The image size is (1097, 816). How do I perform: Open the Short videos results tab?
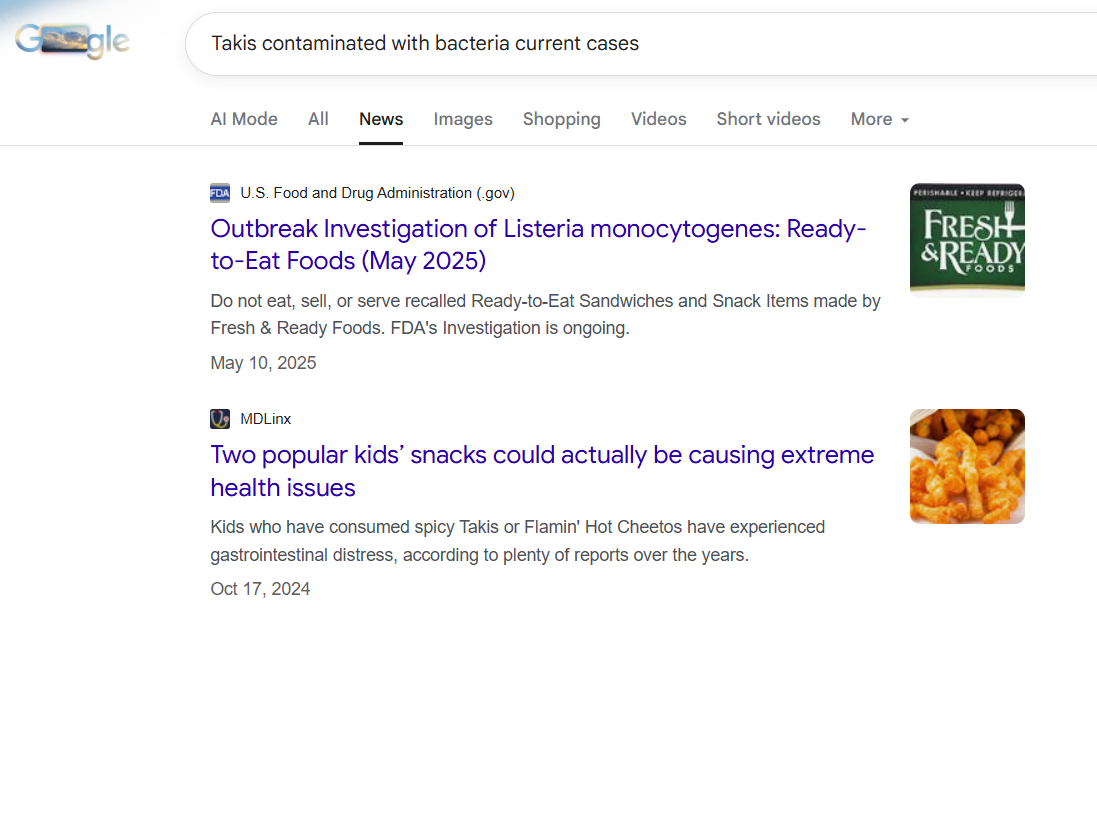point(768,119)
